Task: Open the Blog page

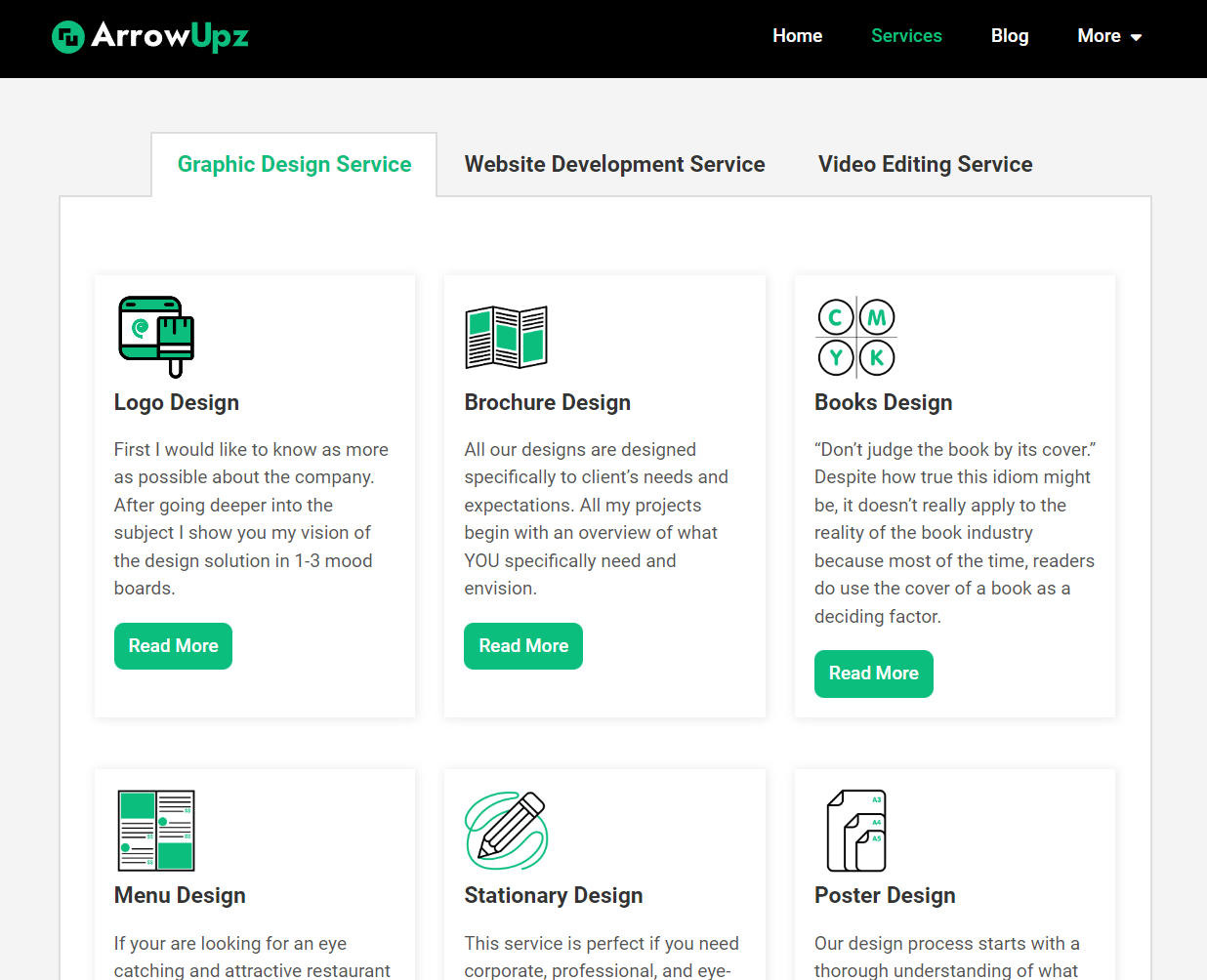Action: click(x=1010, y=36)
